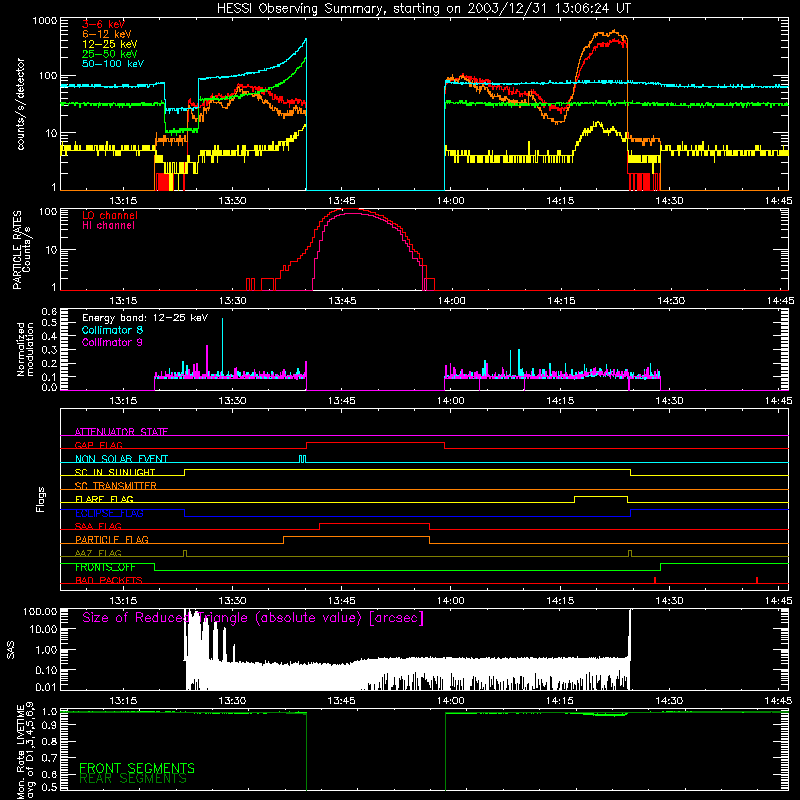Click the FRONTS OFF flag label
800x800 pixels.
105,567
